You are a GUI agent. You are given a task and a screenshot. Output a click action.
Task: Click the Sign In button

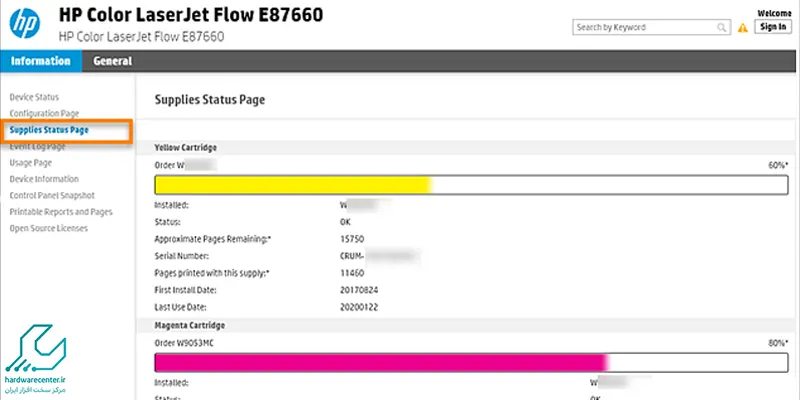(773, 27)
